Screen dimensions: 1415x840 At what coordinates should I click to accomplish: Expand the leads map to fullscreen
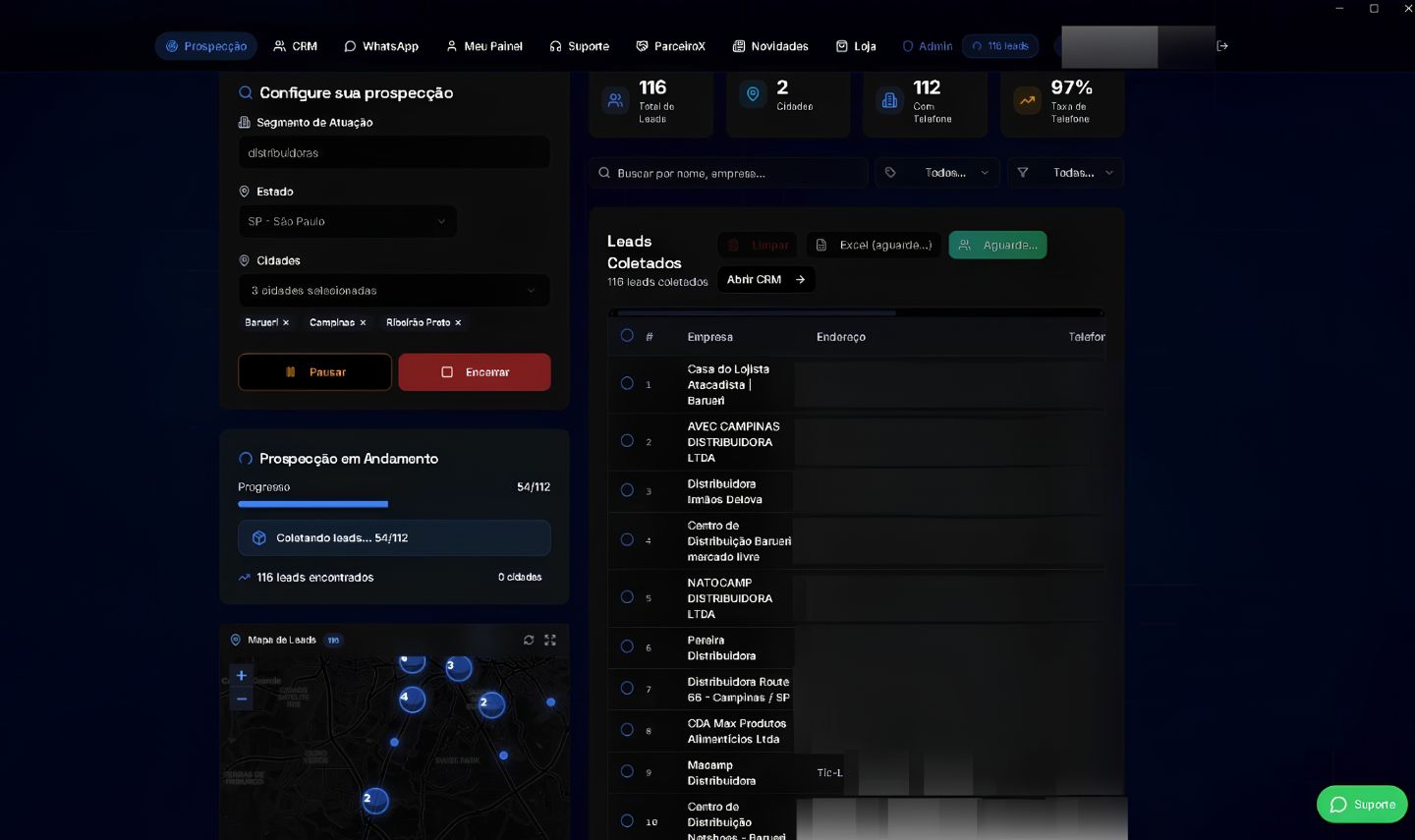pyautogui.click(x=550, y=640)
